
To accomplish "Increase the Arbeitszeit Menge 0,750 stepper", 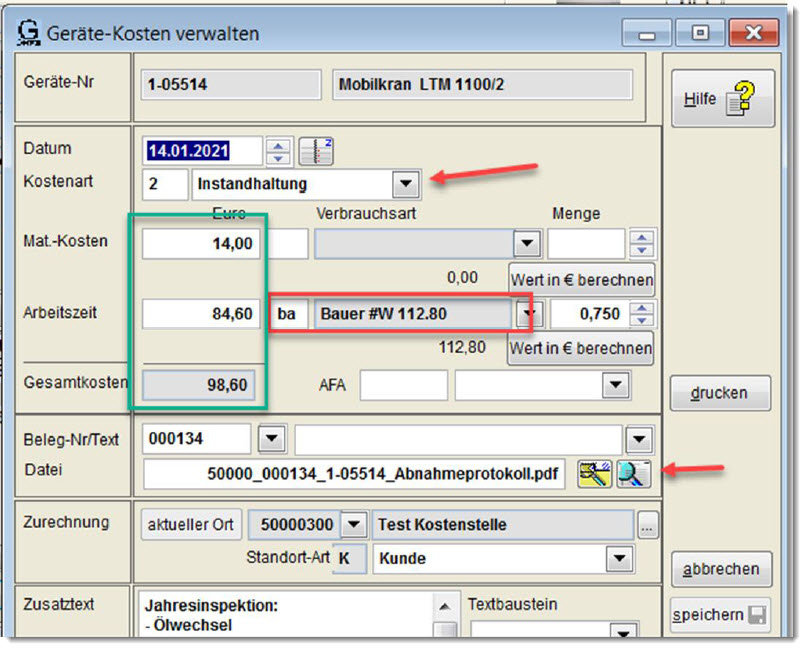I will [643, 308].
